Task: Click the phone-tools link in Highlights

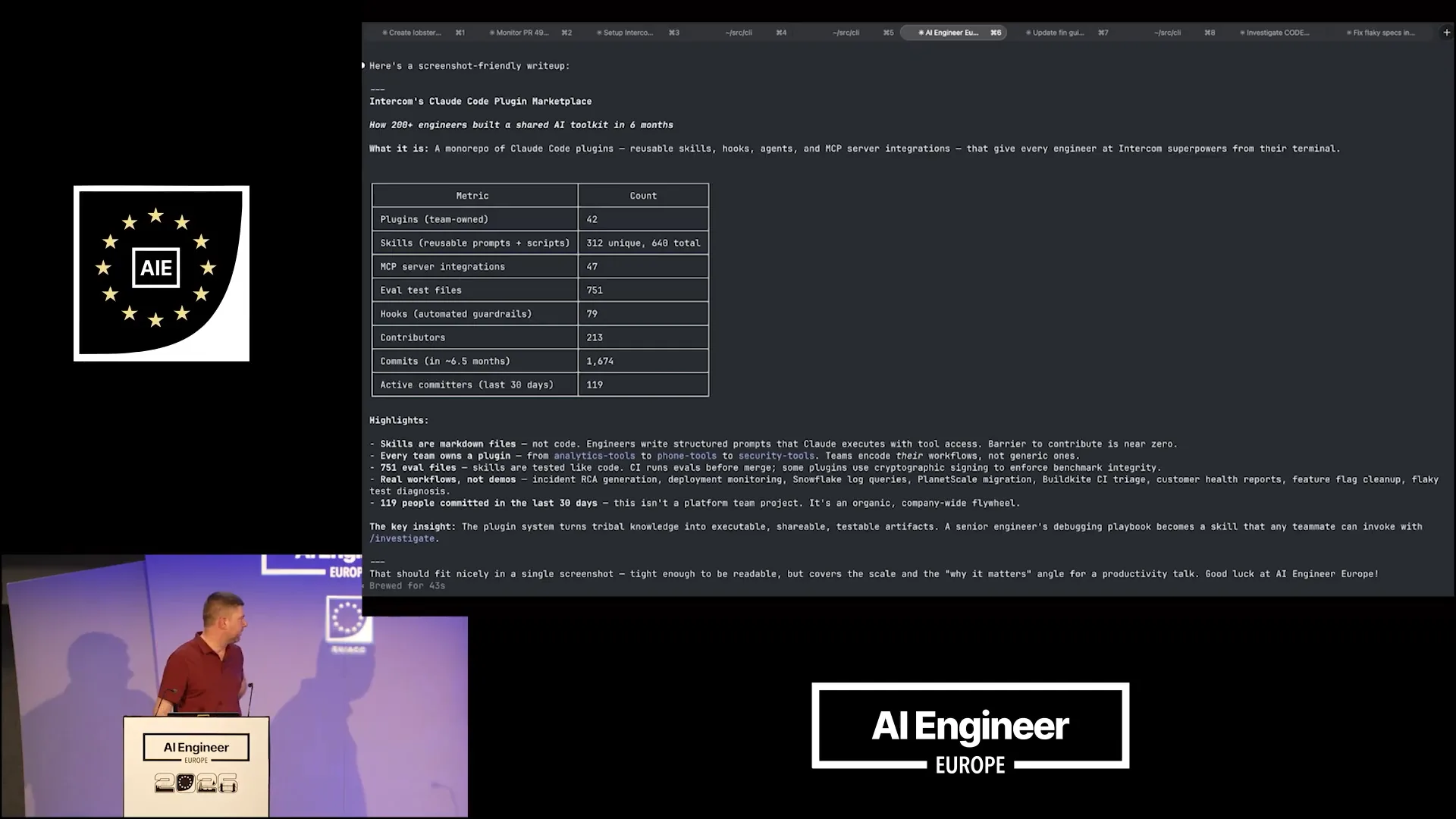Action: [686, 456]
